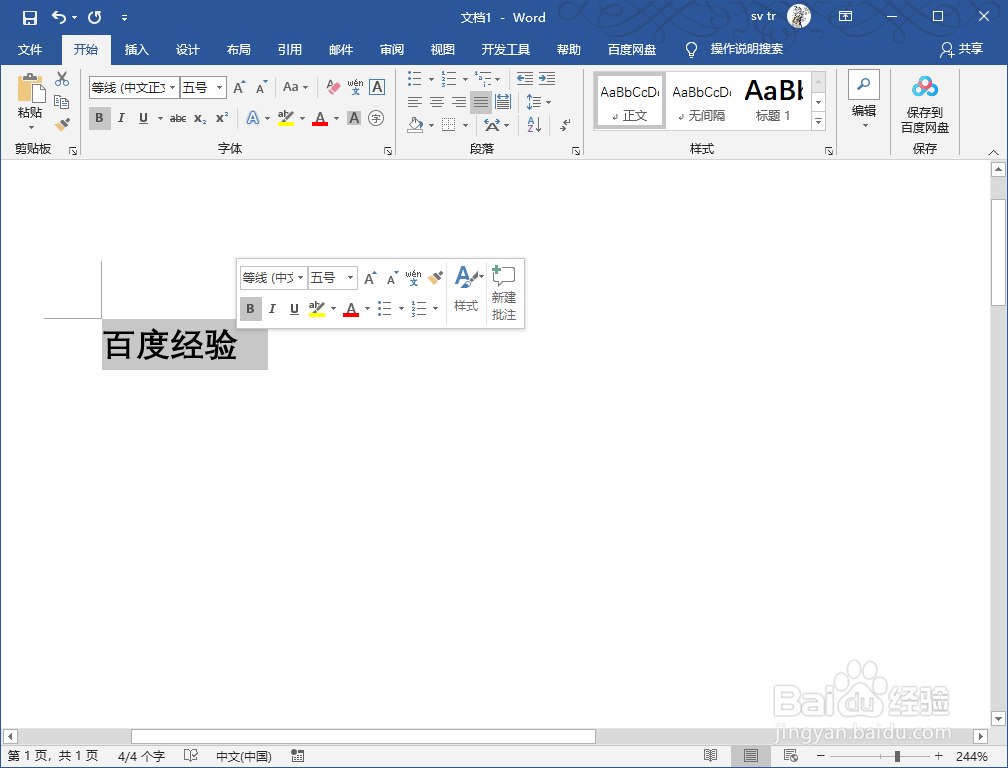1008x768 pixels.
Task: Open the 文件 File tab
Action: click(x=30, y=49)
